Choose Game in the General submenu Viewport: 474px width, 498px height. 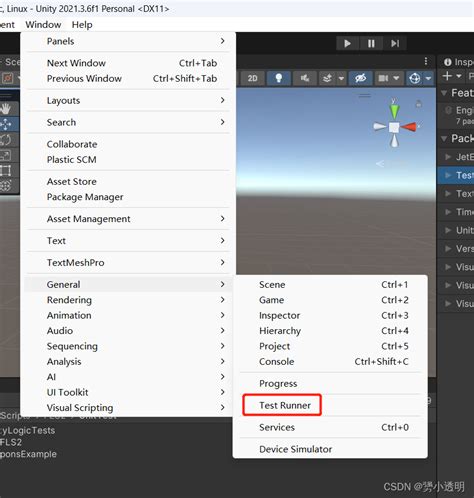click(x=330, y=300)
